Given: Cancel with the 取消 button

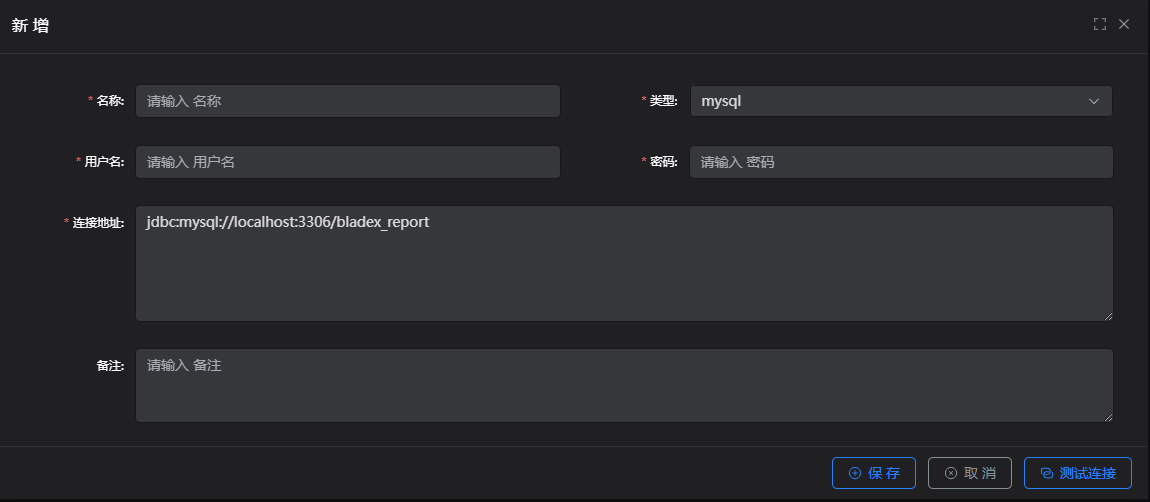Looking at the screenshot, I should 970,473.
